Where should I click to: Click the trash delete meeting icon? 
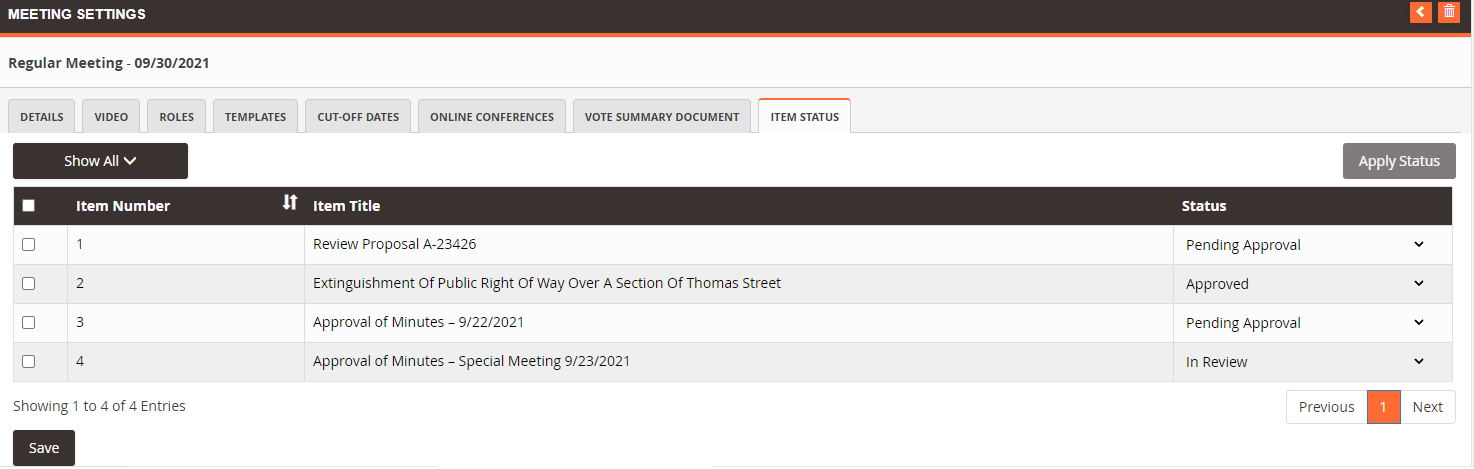1448,12
